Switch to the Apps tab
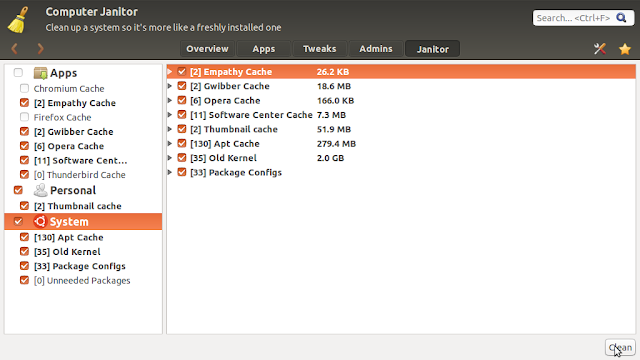This screenshot has height=360, width=640. (264, 49)
